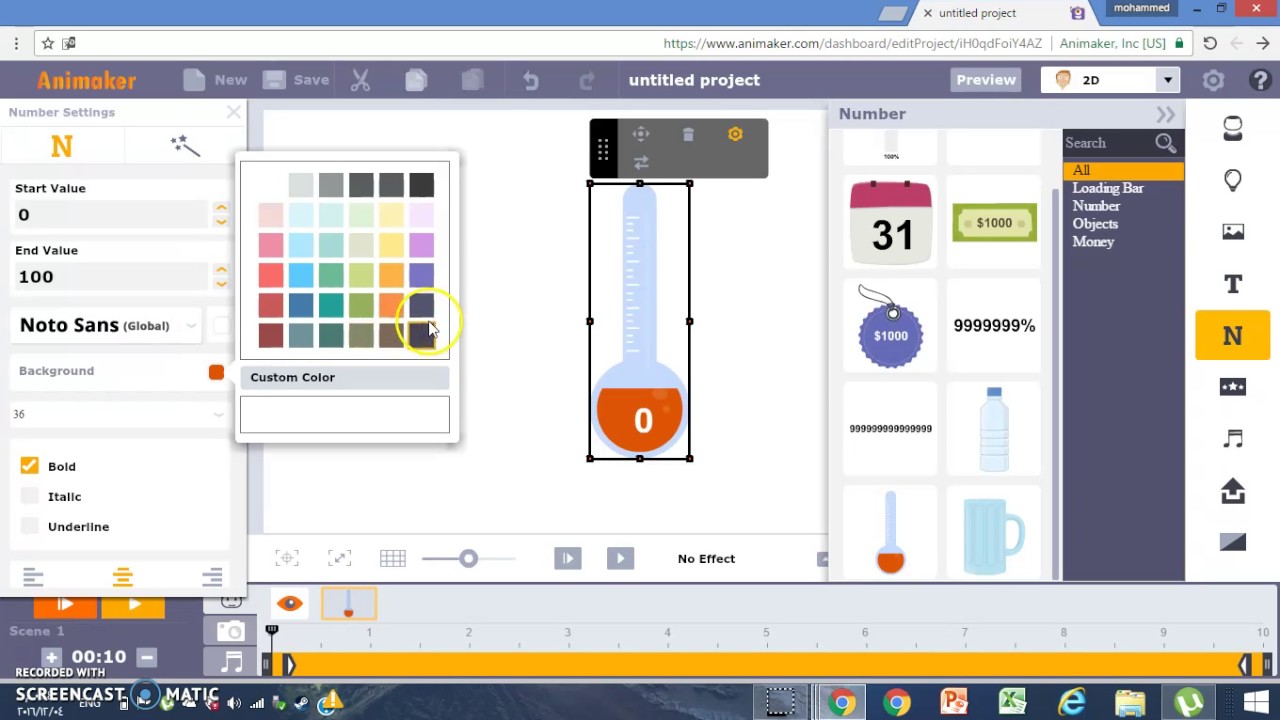Open the Upload icon in right sidebar
Viewport: 1280px width, 720px height.
[x=1232, y=491]
